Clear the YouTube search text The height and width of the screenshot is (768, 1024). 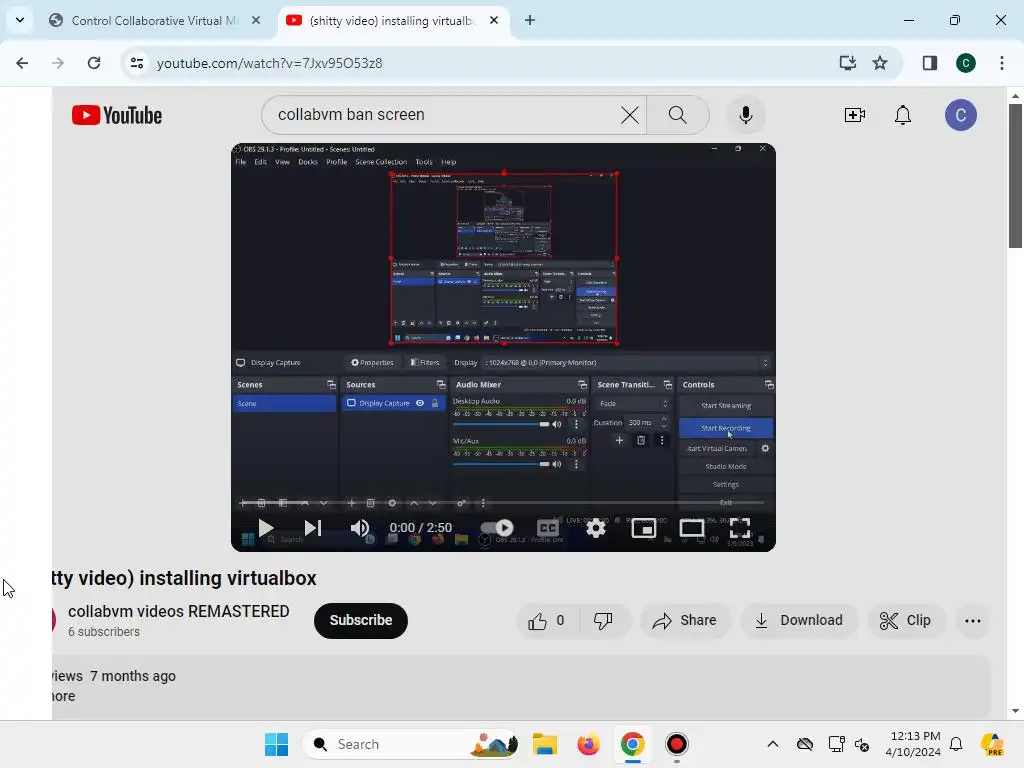click(630, 116)
